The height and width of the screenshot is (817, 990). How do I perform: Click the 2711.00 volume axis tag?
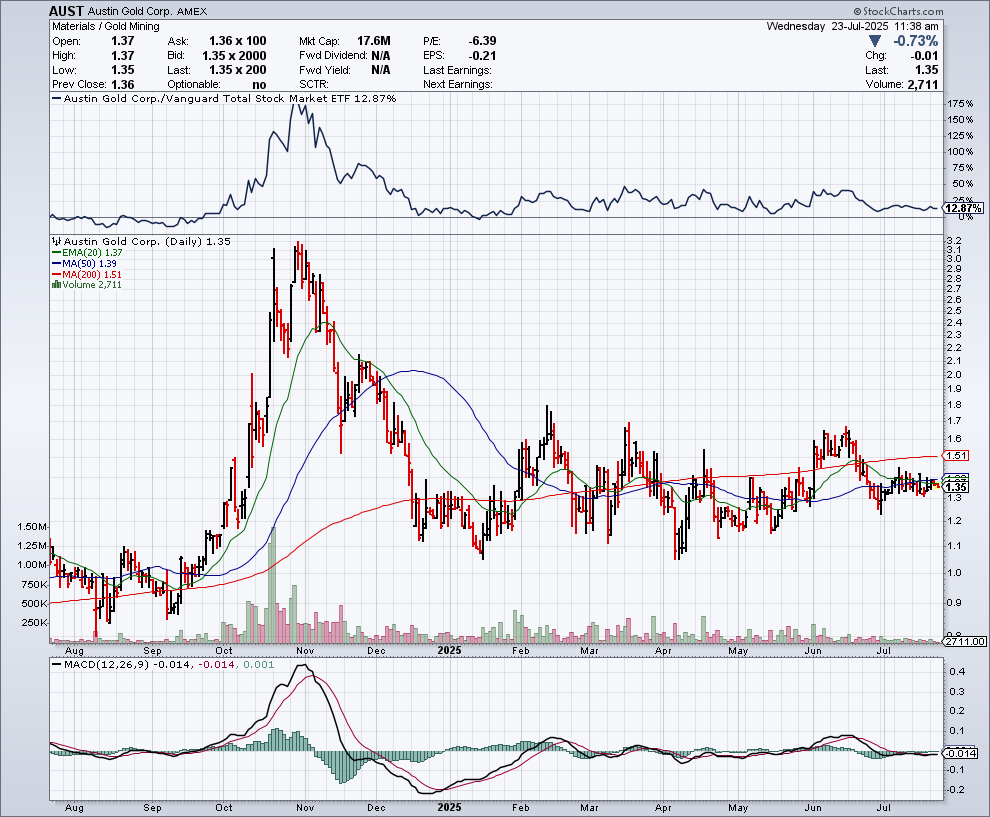point(964,642)
